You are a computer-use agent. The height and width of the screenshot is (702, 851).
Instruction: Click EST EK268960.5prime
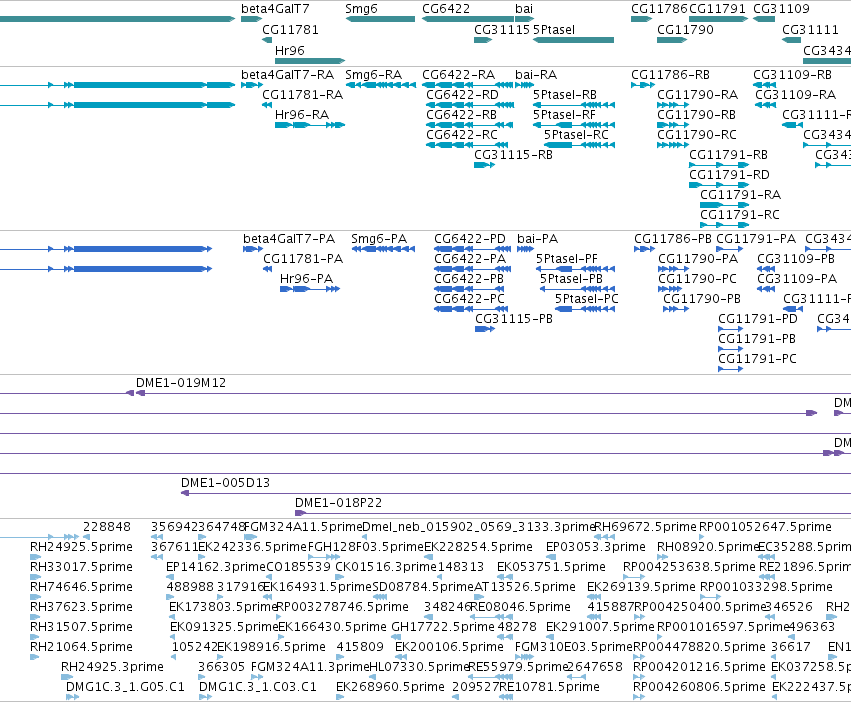(390, 687)
